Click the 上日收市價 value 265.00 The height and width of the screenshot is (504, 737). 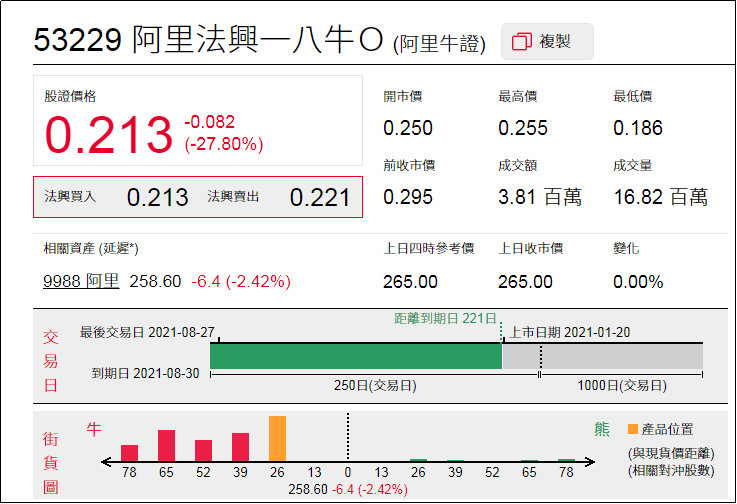(525, 282)
